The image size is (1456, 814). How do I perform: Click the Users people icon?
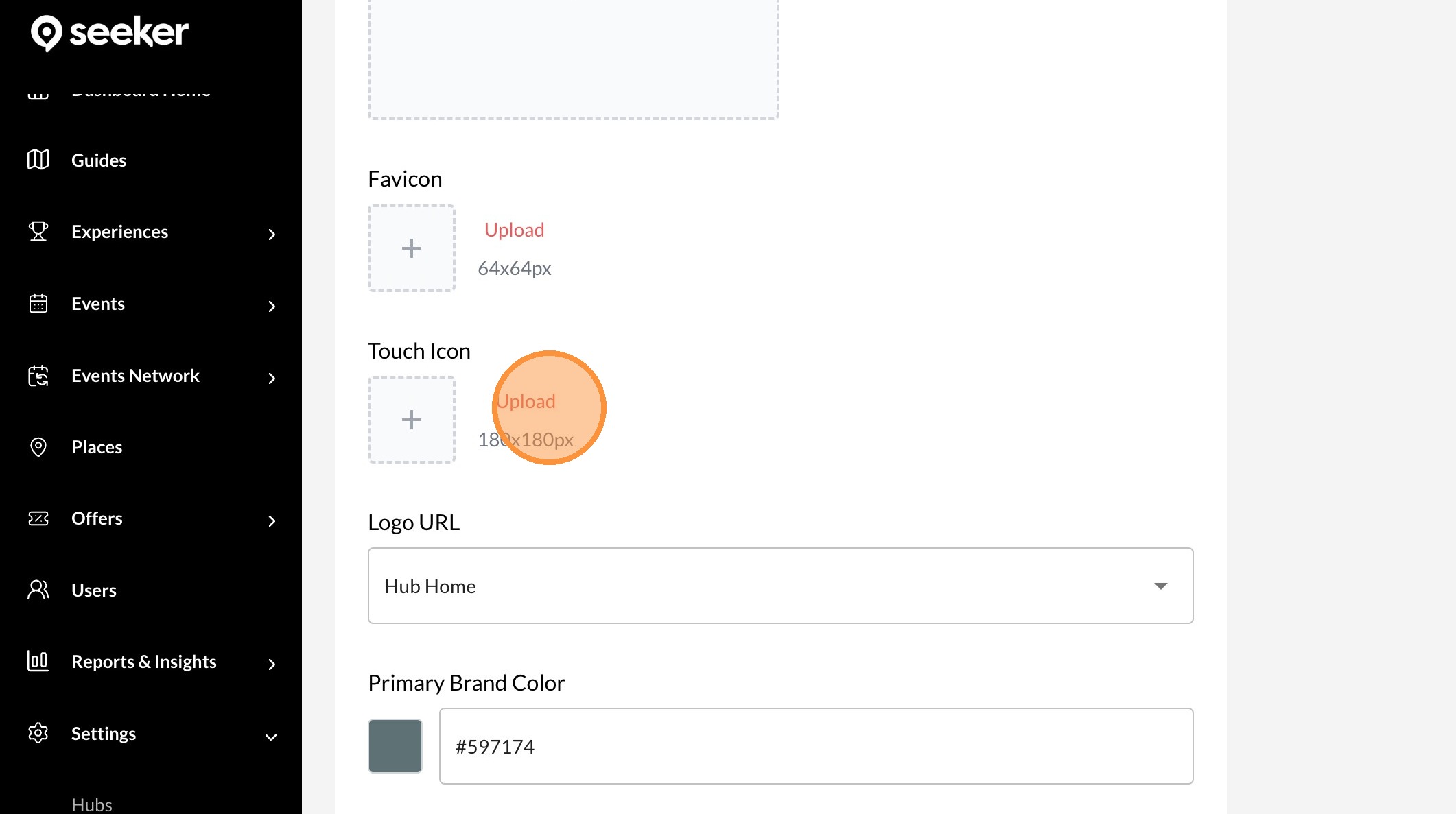click(x=38, y=590)
